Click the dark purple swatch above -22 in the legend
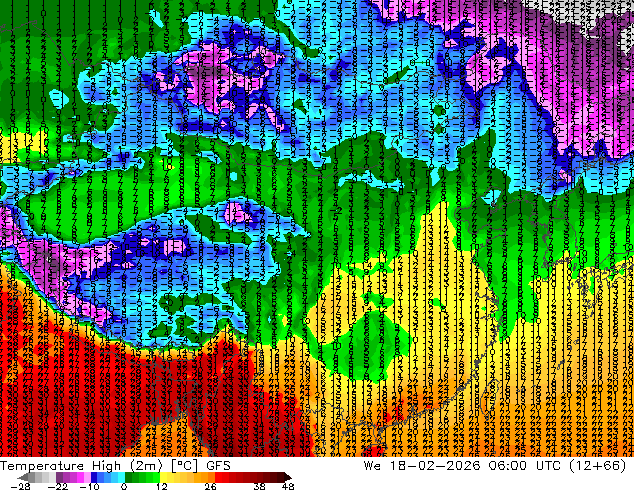Viewport: 634px width, 490px height. (59, 477)
